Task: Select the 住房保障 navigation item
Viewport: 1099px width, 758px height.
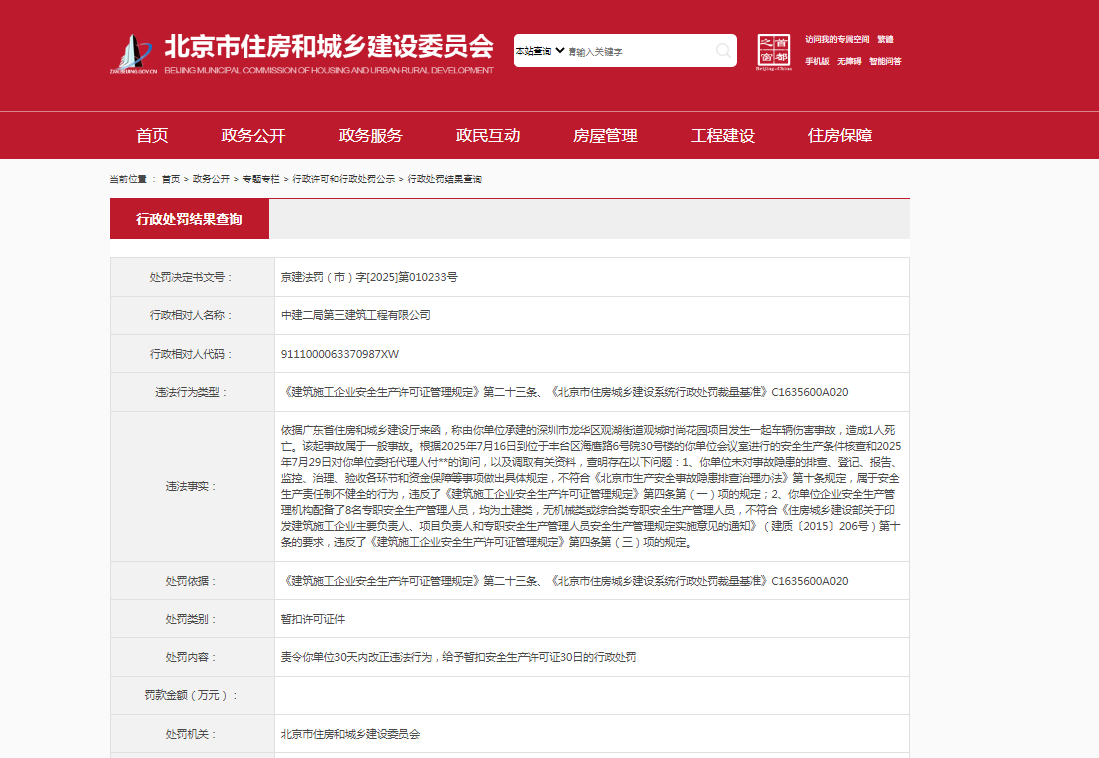Action: click(x=840, y=136)
